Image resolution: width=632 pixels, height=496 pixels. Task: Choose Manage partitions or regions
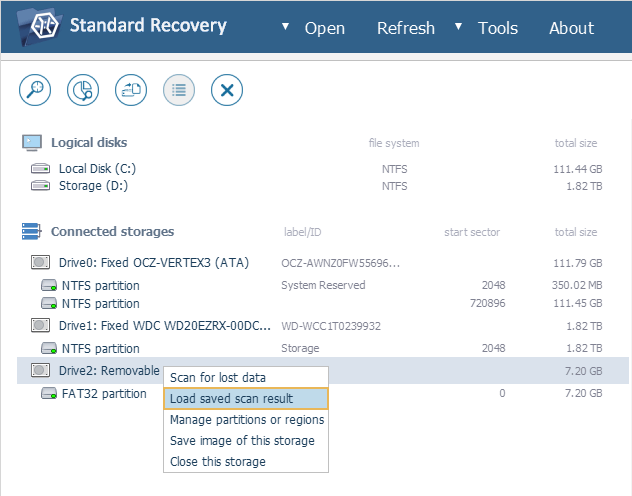246,419
